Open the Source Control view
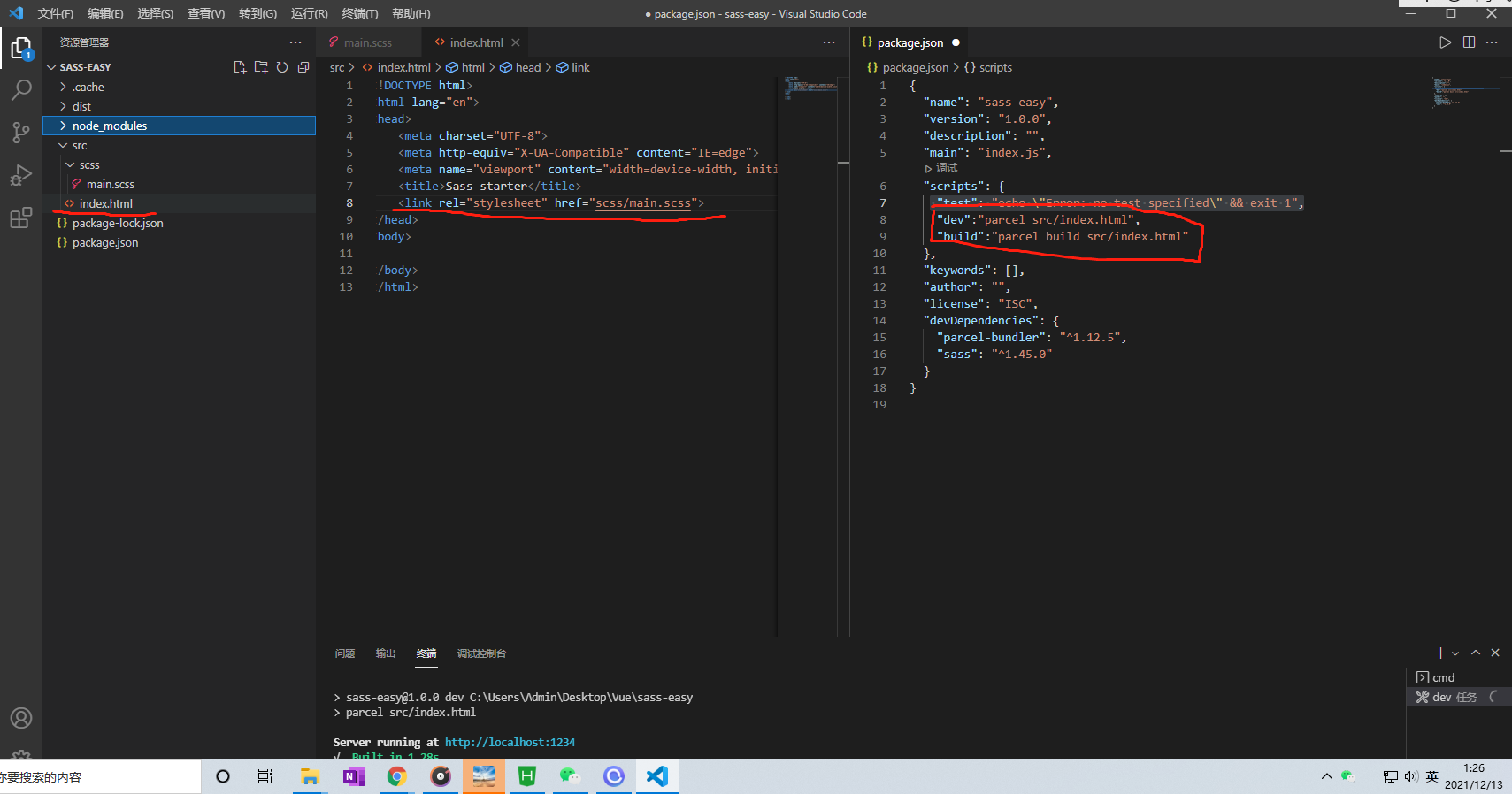The height and width of the screenshot is (794, 1512). 21,133
